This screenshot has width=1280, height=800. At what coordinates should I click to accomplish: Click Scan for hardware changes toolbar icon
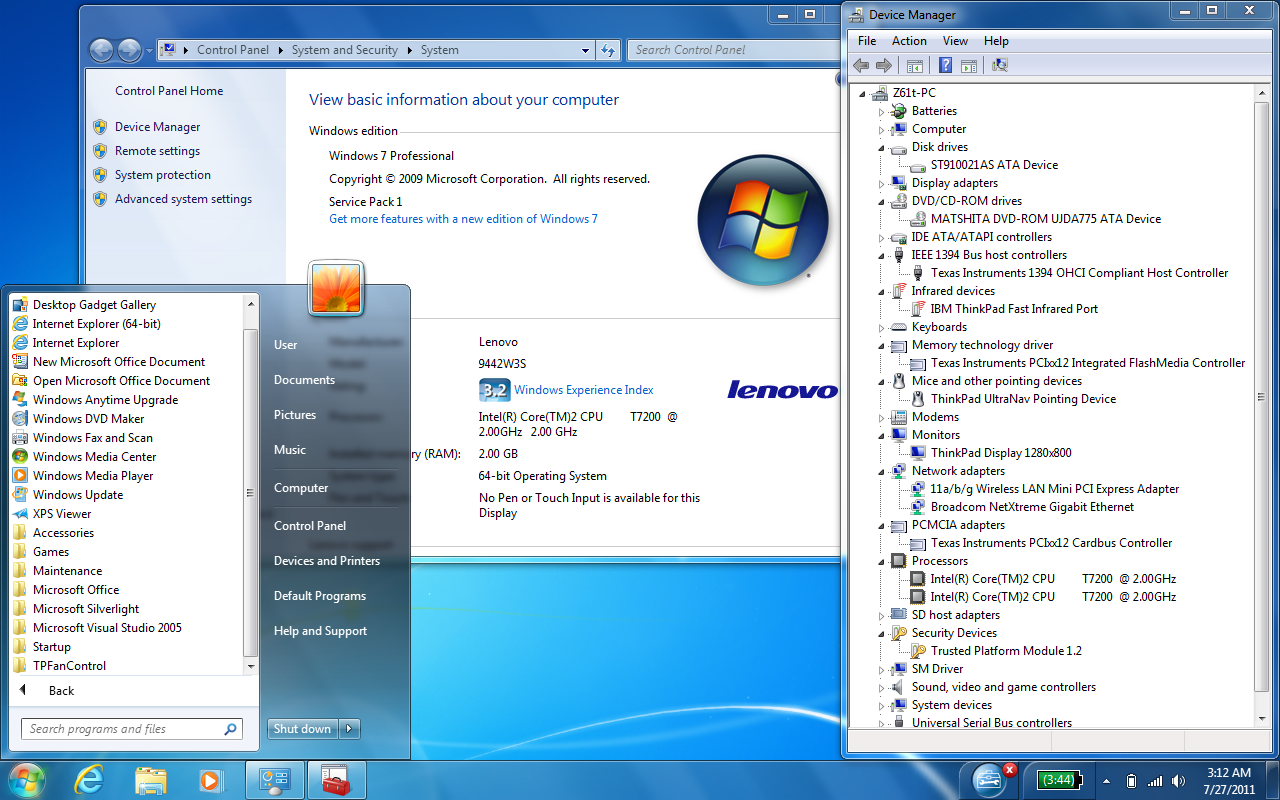click(x=999, y=66)
